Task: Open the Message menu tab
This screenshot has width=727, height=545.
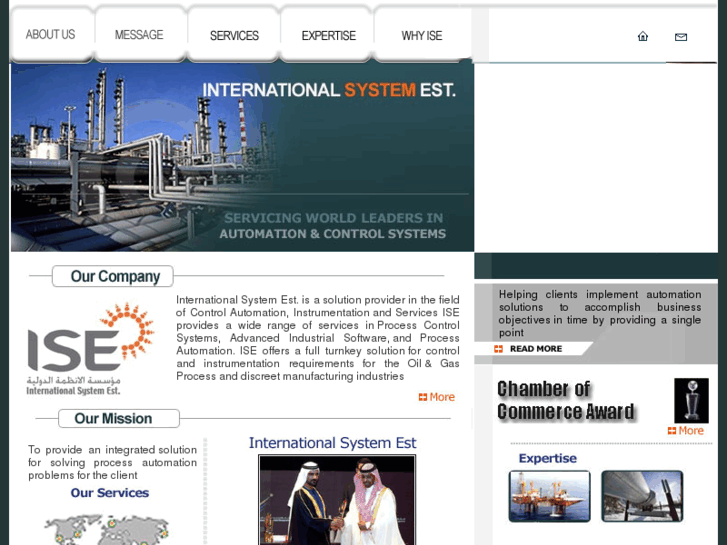Action: (139, 35)
